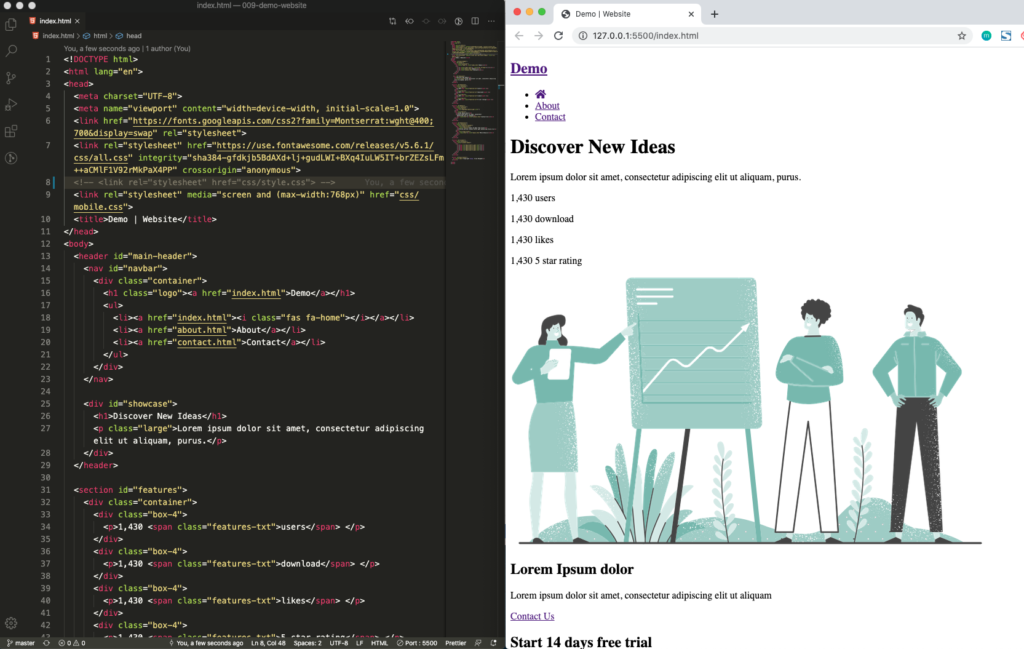Click the half-circle preview icon in editor toolbar
Viewport: 1024px width, 649px height.
pos(458,21)
